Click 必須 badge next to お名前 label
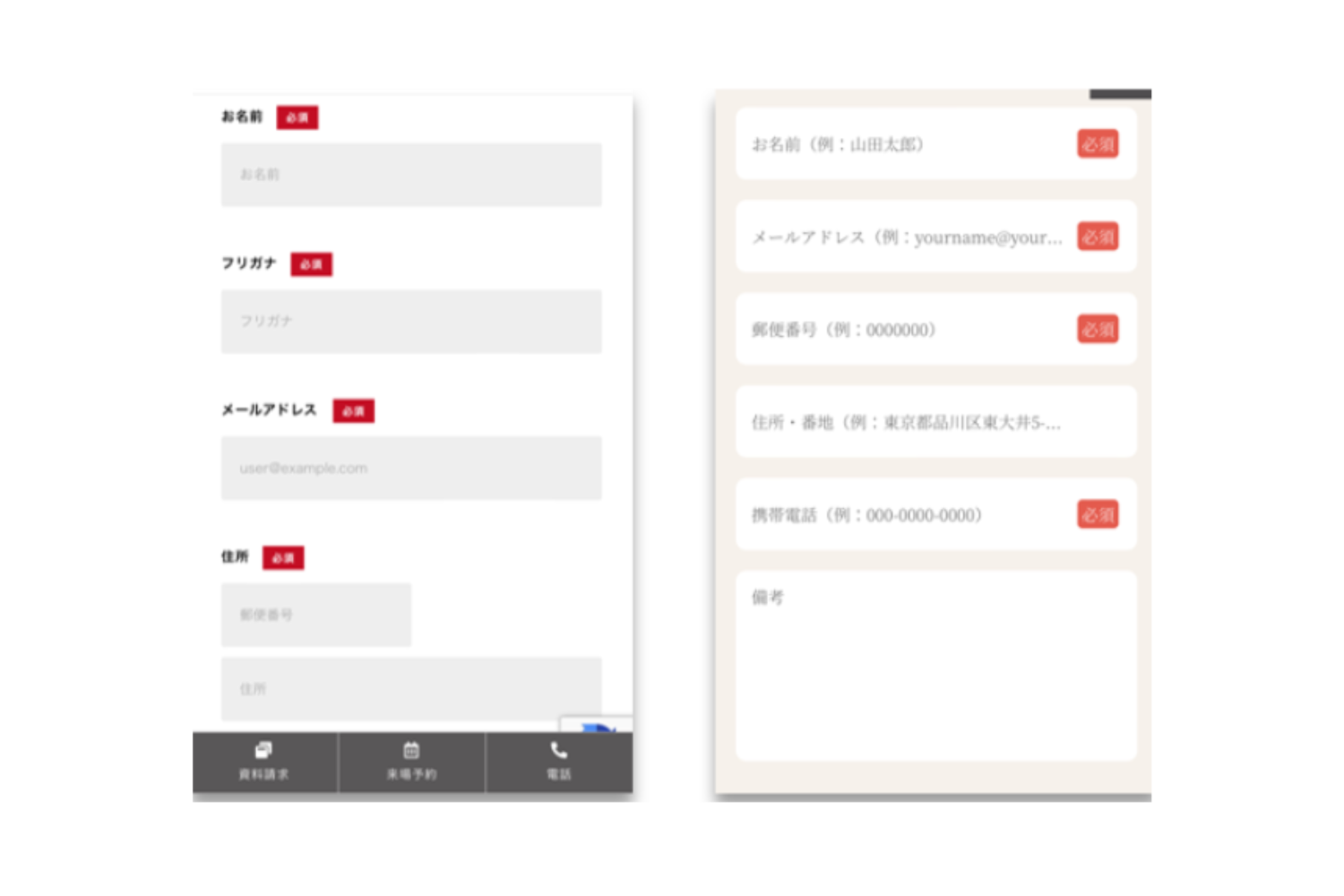The image size is (1344, 896). coord(297,117)
